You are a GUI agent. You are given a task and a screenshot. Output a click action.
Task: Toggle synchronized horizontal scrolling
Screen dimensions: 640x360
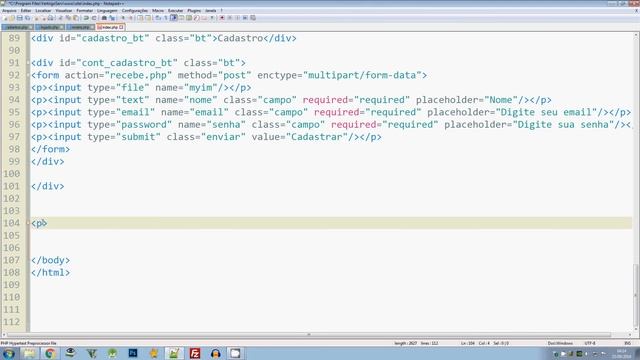point(147,18)
